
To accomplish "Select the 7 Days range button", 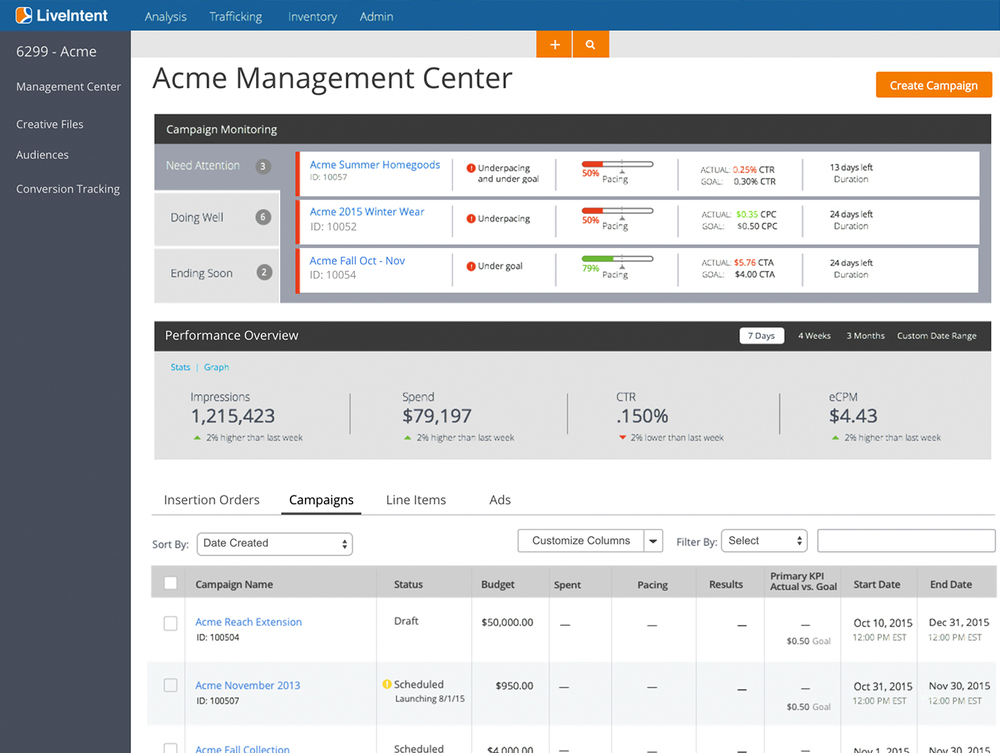I will [x=761, y=335].
